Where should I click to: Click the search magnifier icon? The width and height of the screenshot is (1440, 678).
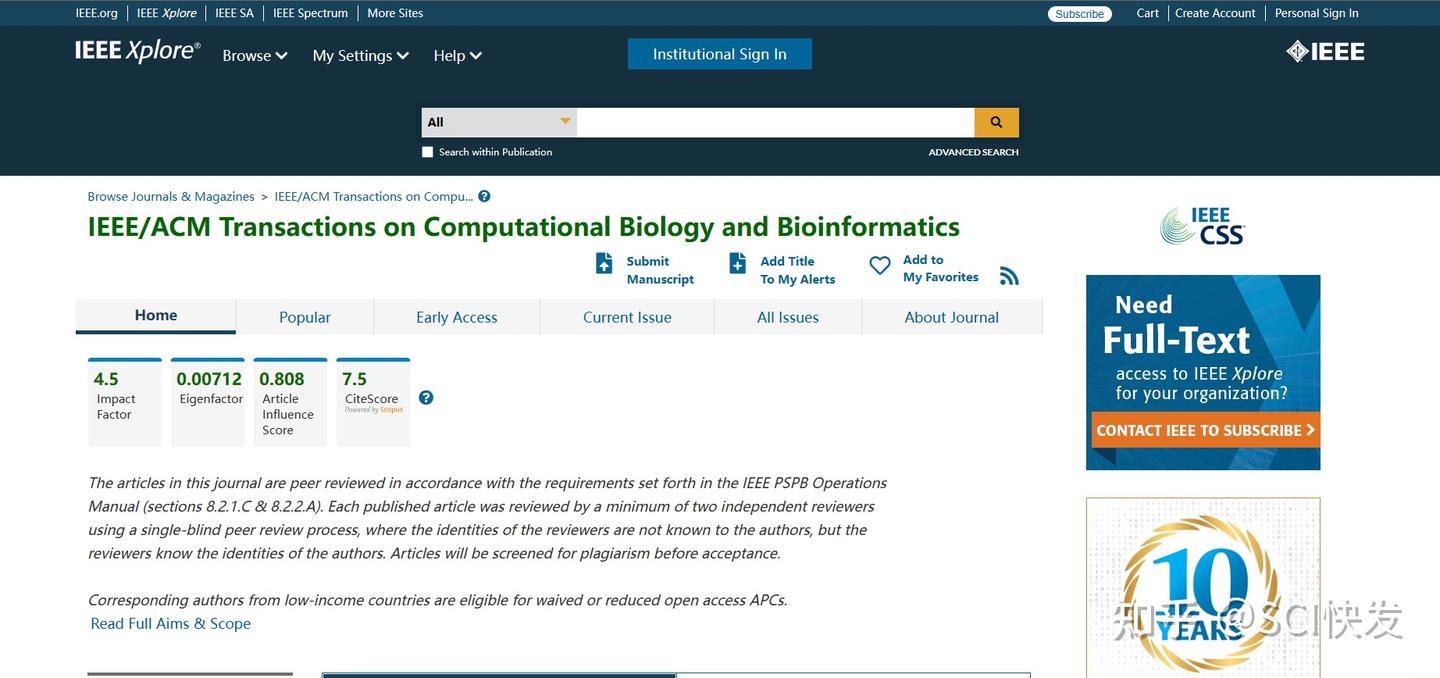point(995,121)
